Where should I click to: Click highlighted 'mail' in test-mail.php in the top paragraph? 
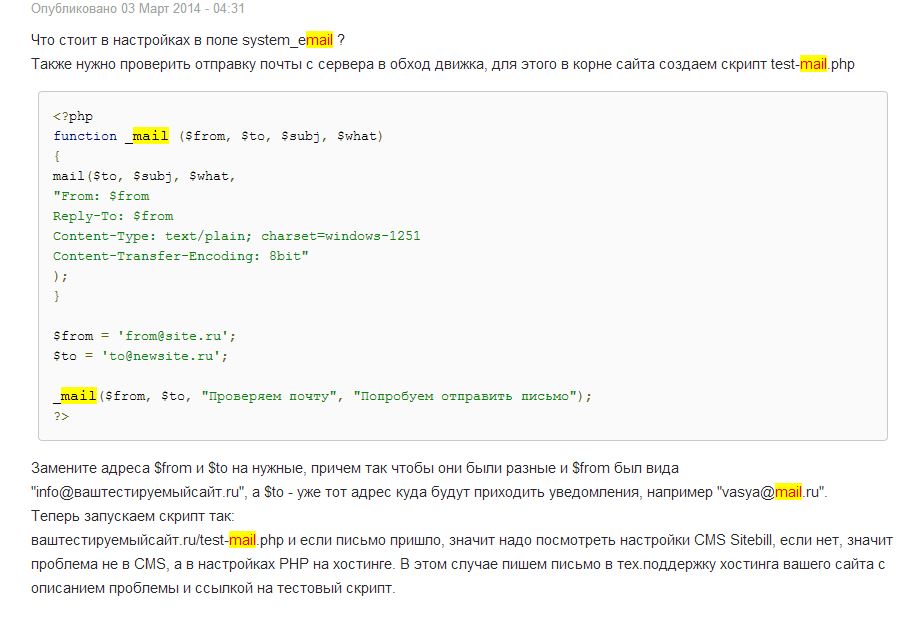tap(814, 64)
